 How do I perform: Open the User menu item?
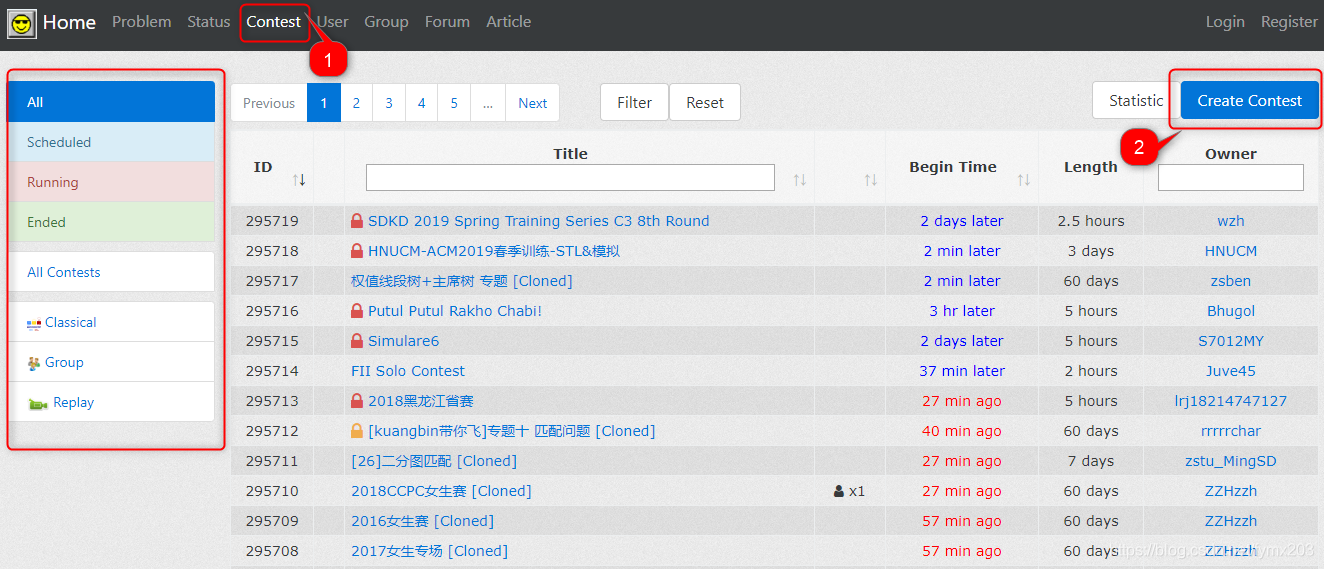point(333,22)
